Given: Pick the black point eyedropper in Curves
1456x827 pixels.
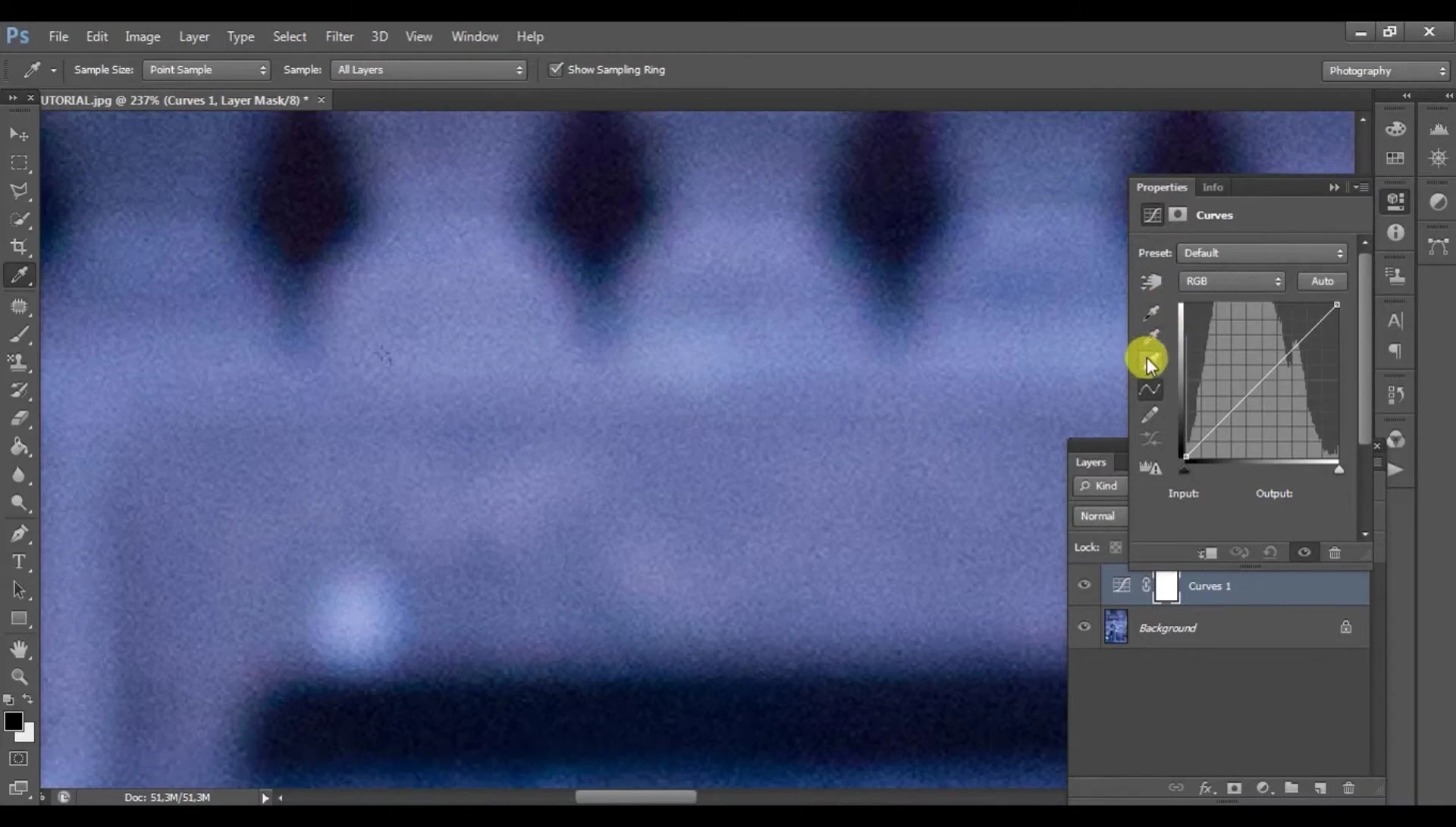Looking at the screenshot, I should 1151,313.
